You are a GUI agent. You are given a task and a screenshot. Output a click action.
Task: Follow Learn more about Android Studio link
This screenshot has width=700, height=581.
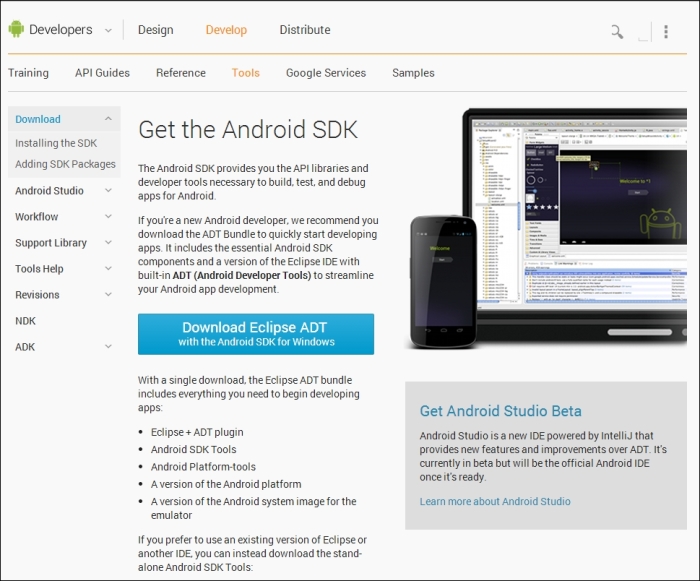click(x=495, y=501)
